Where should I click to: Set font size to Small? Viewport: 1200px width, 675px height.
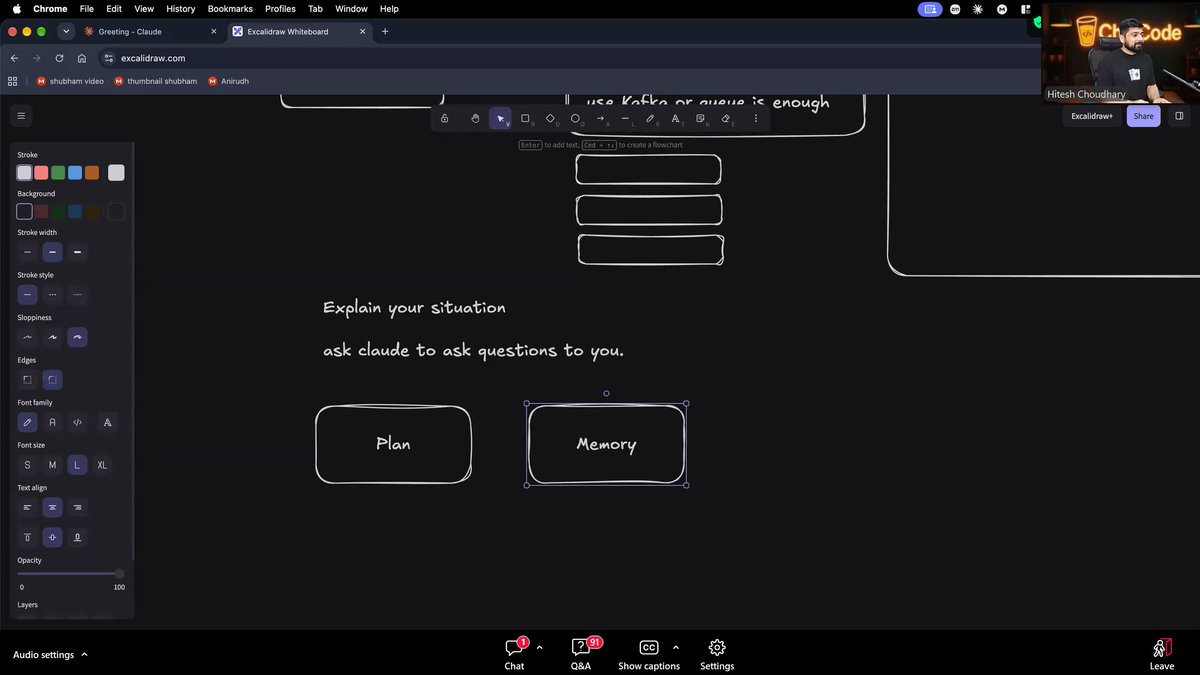[27, 465]
